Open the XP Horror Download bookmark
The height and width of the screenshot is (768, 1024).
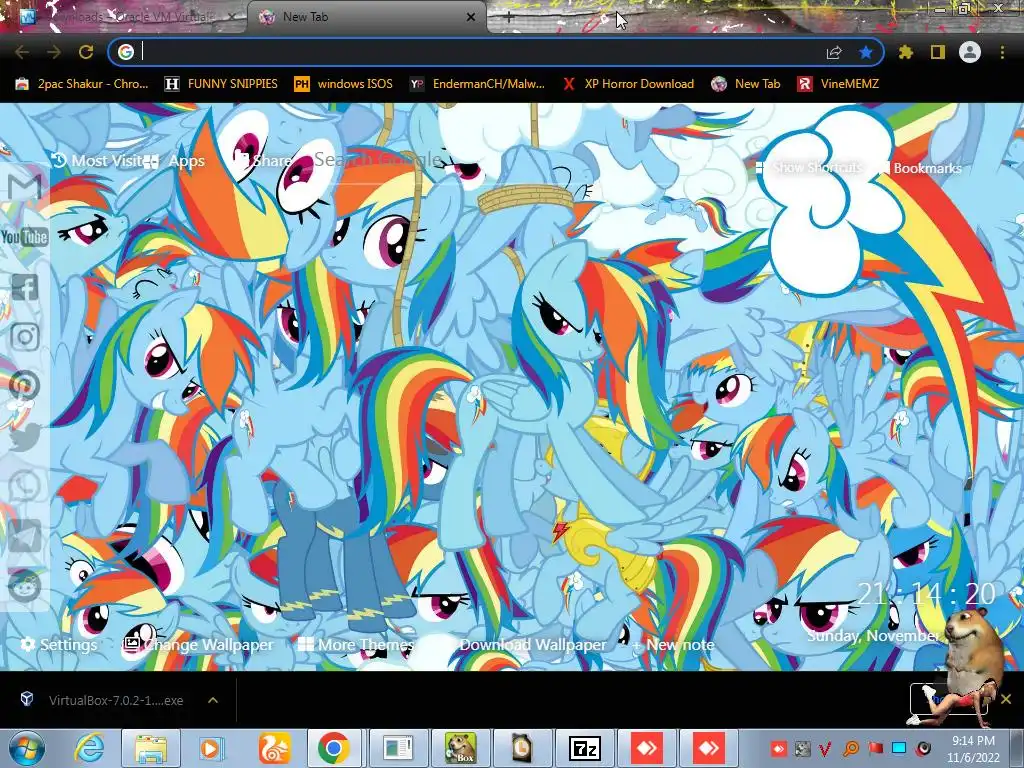(628, 84)
